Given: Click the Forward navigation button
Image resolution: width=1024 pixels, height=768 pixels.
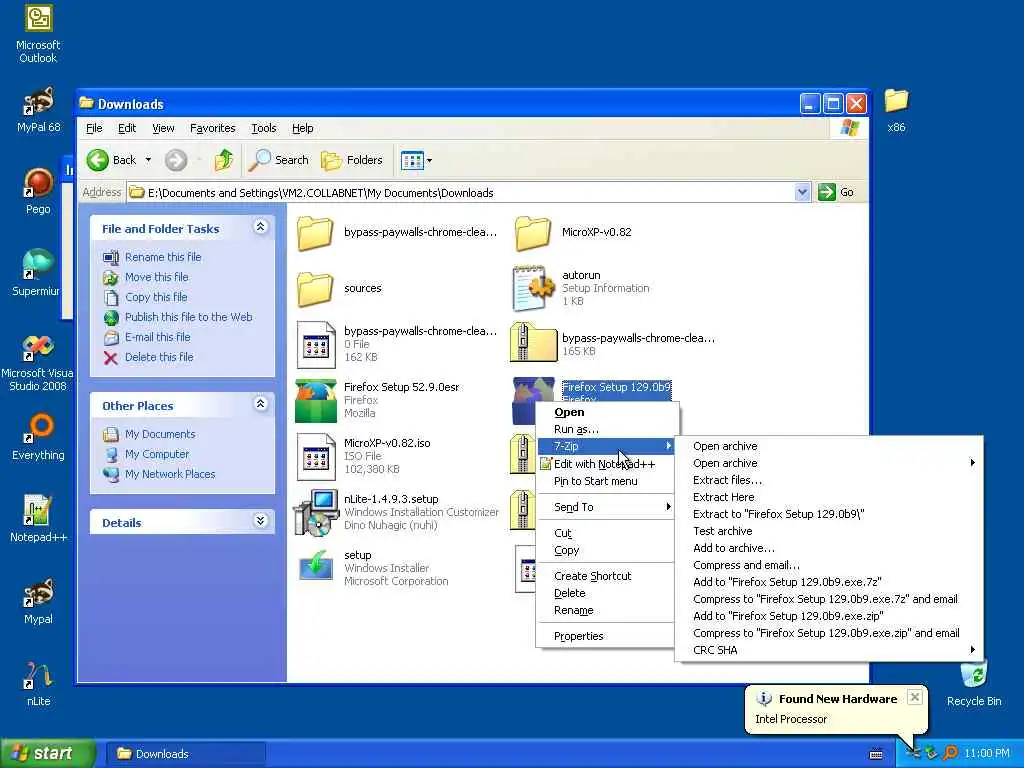Looking at the screenshot, I should pyautogui.click(x=176, y=160).
